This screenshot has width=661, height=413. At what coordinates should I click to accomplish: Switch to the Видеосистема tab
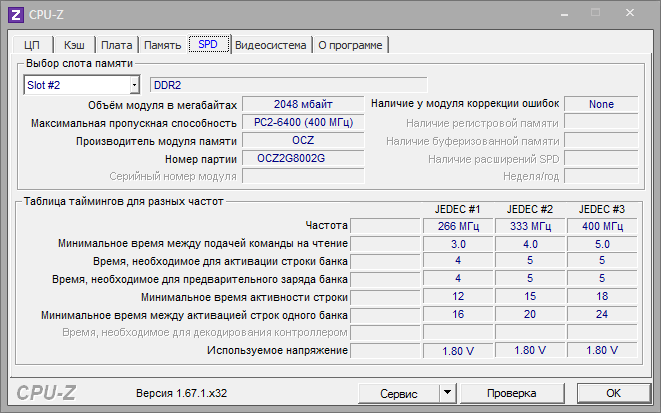[x=271, y=45]
